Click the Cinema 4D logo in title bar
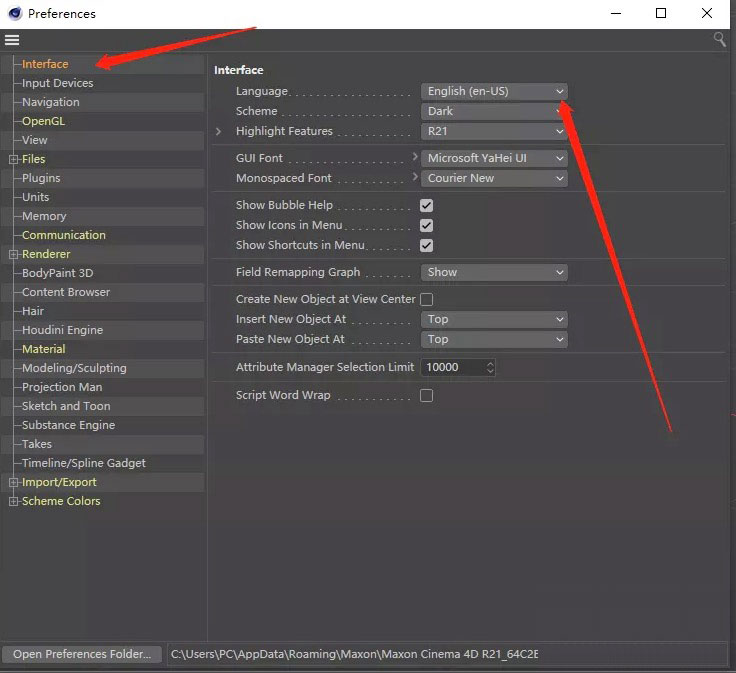The image size is (736, 673). (x=14, y=13)
